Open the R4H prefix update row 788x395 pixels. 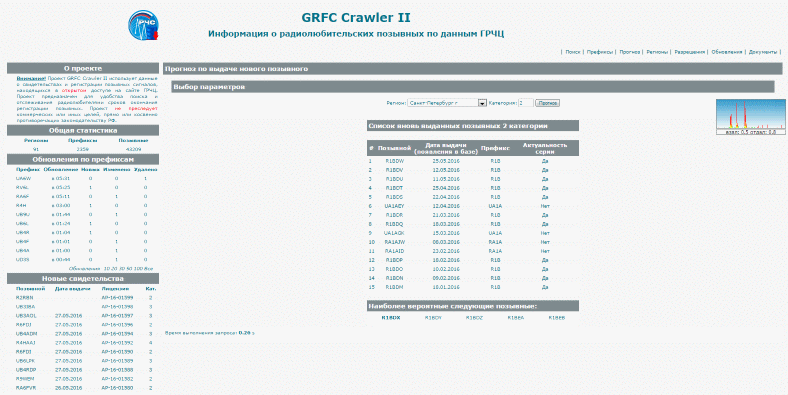(x=83, y=206)
